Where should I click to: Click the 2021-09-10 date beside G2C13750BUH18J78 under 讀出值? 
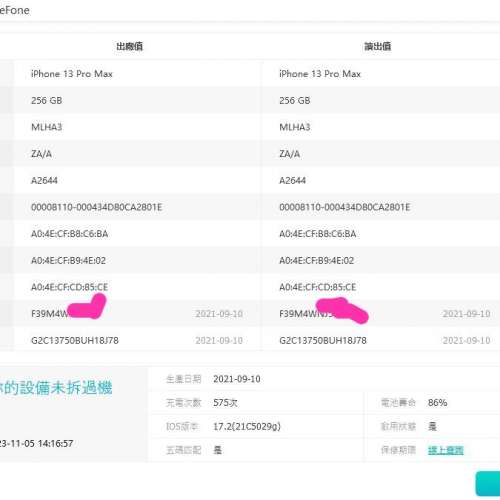[x=466, y=340]
